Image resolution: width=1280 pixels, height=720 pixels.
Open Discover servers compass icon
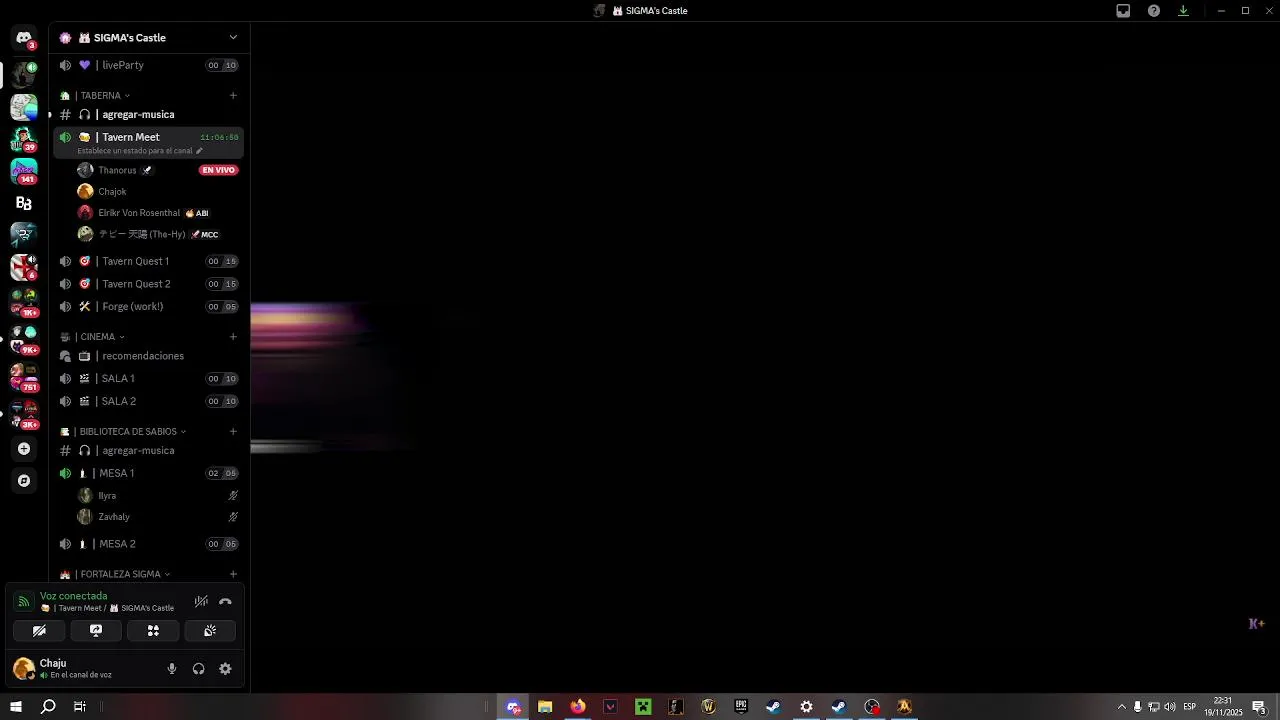pyautogui.click(x=24, y=481)
